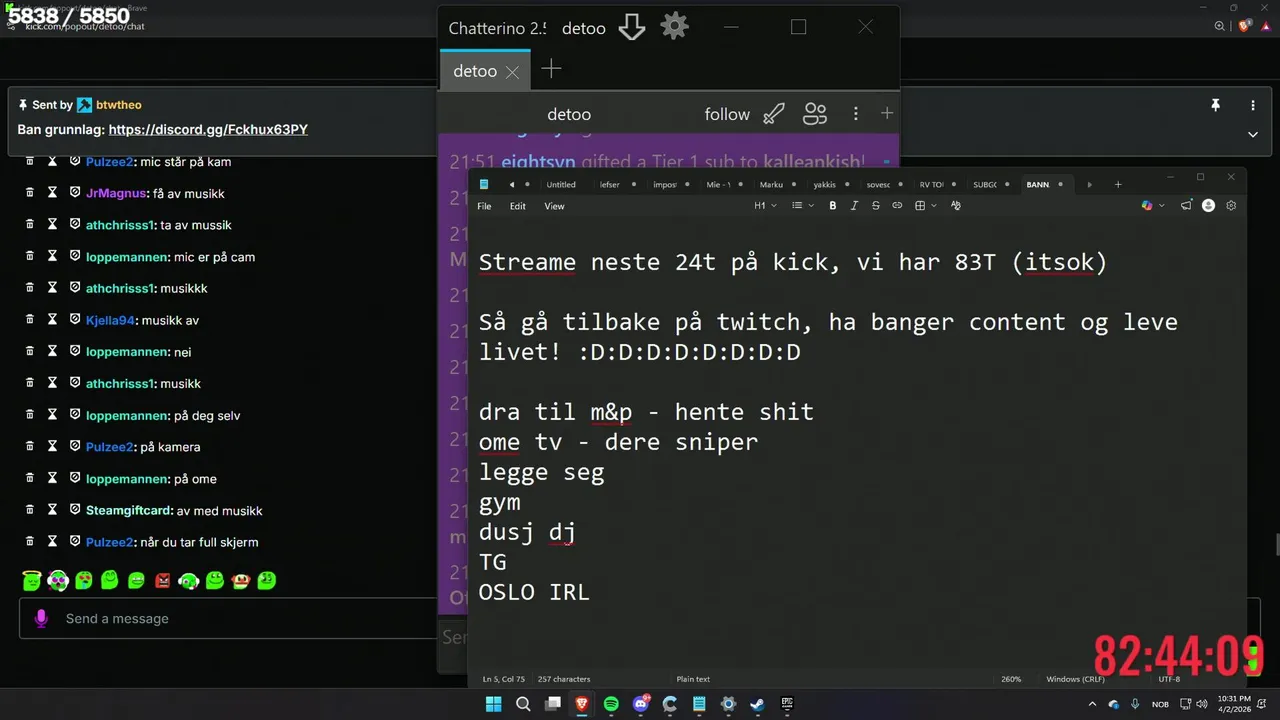The height and width of the screenshot is (720, 1280).
Task: Click username Pulzee2 on 'mic står på kam'
Action: 110,162
